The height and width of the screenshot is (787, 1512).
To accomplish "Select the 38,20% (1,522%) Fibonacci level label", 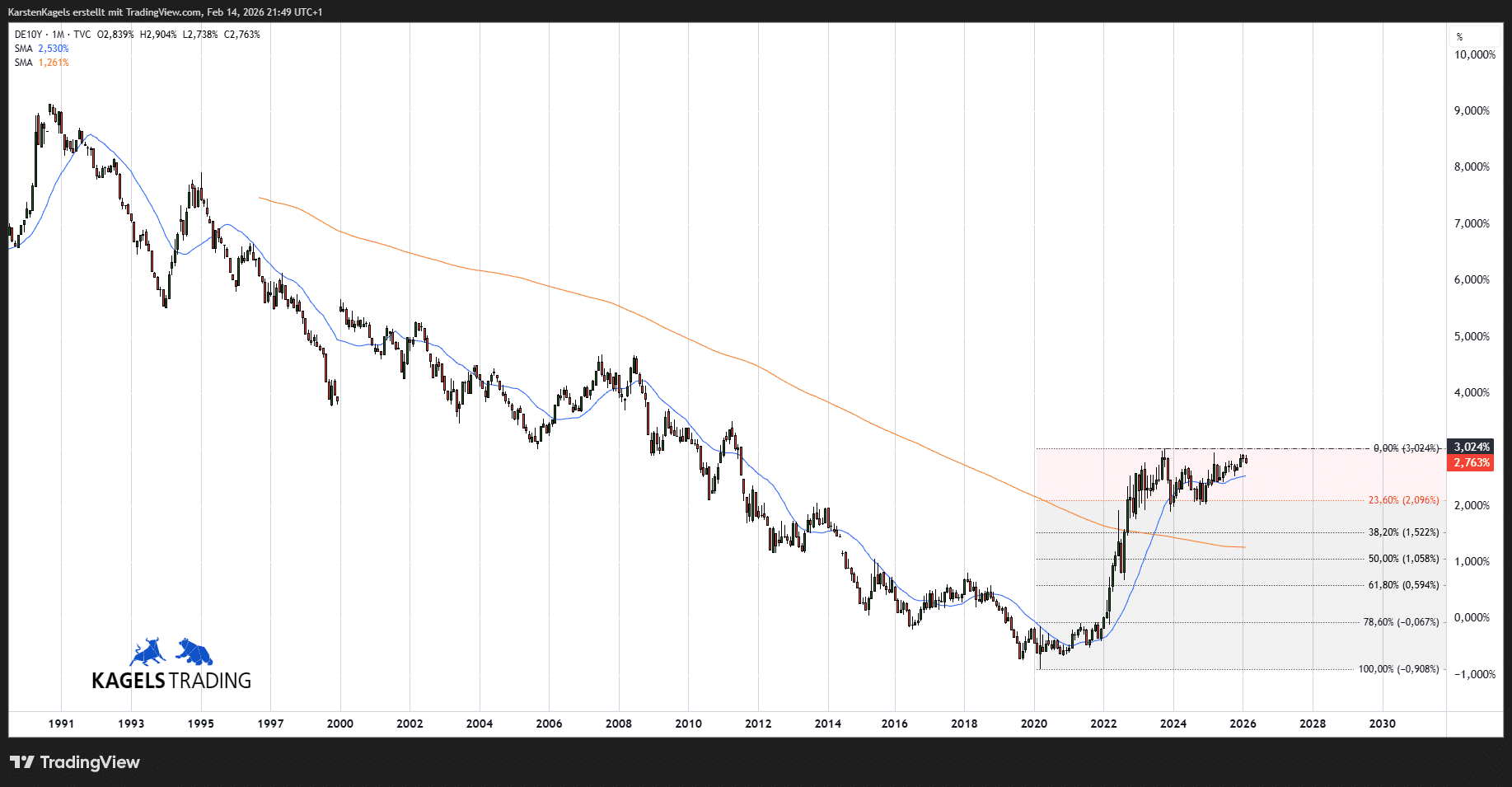I will tap(1403, 532).
